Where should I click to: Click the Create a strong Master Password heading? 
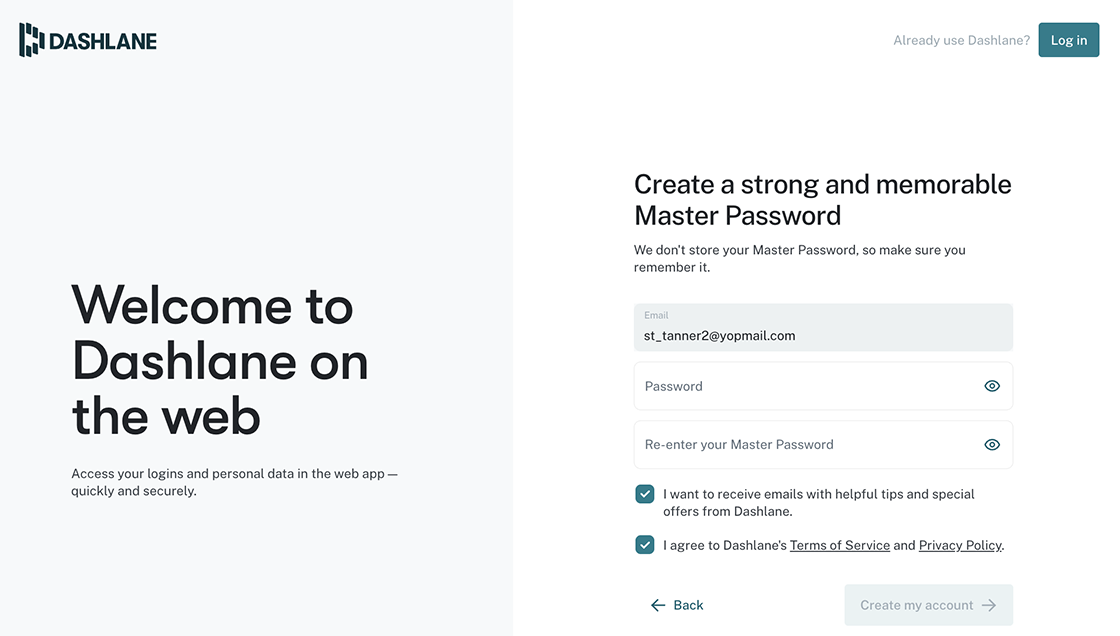tap(823, 200)
